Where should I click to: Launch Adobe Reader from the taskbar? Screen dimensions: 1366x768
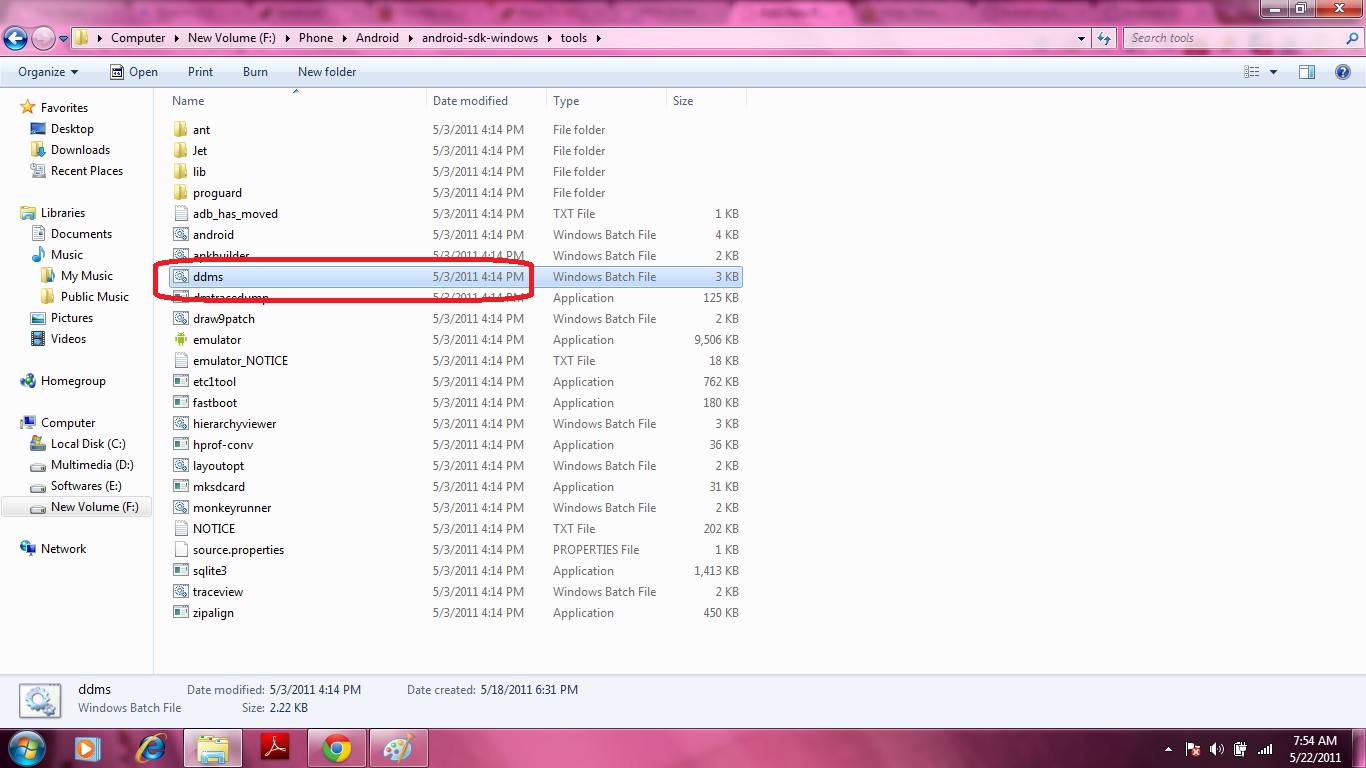point(275,748)
